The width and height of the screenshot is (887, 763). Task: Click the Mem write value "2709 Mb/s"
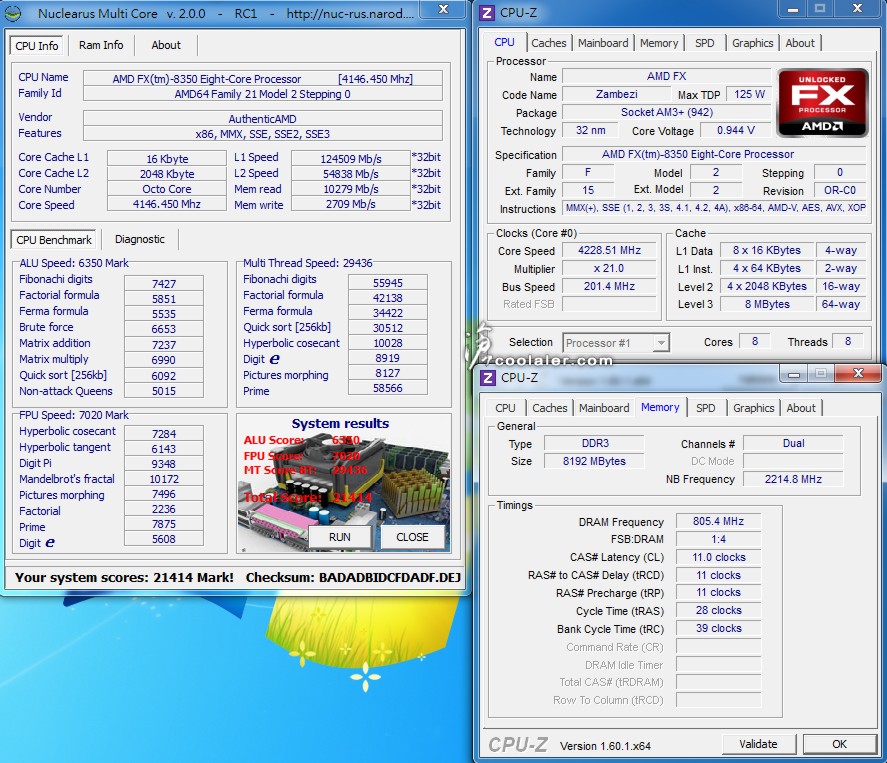351,204
